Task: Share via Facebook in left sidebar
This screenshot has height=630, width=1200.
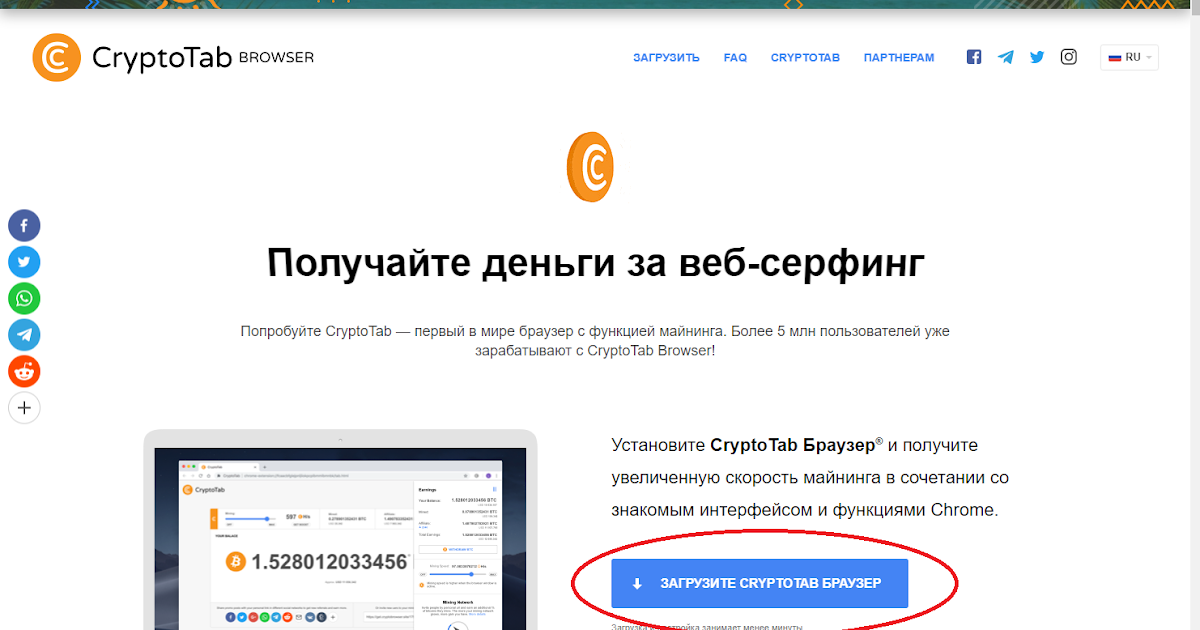Action: pyautogui.click(x=24, y=225)
